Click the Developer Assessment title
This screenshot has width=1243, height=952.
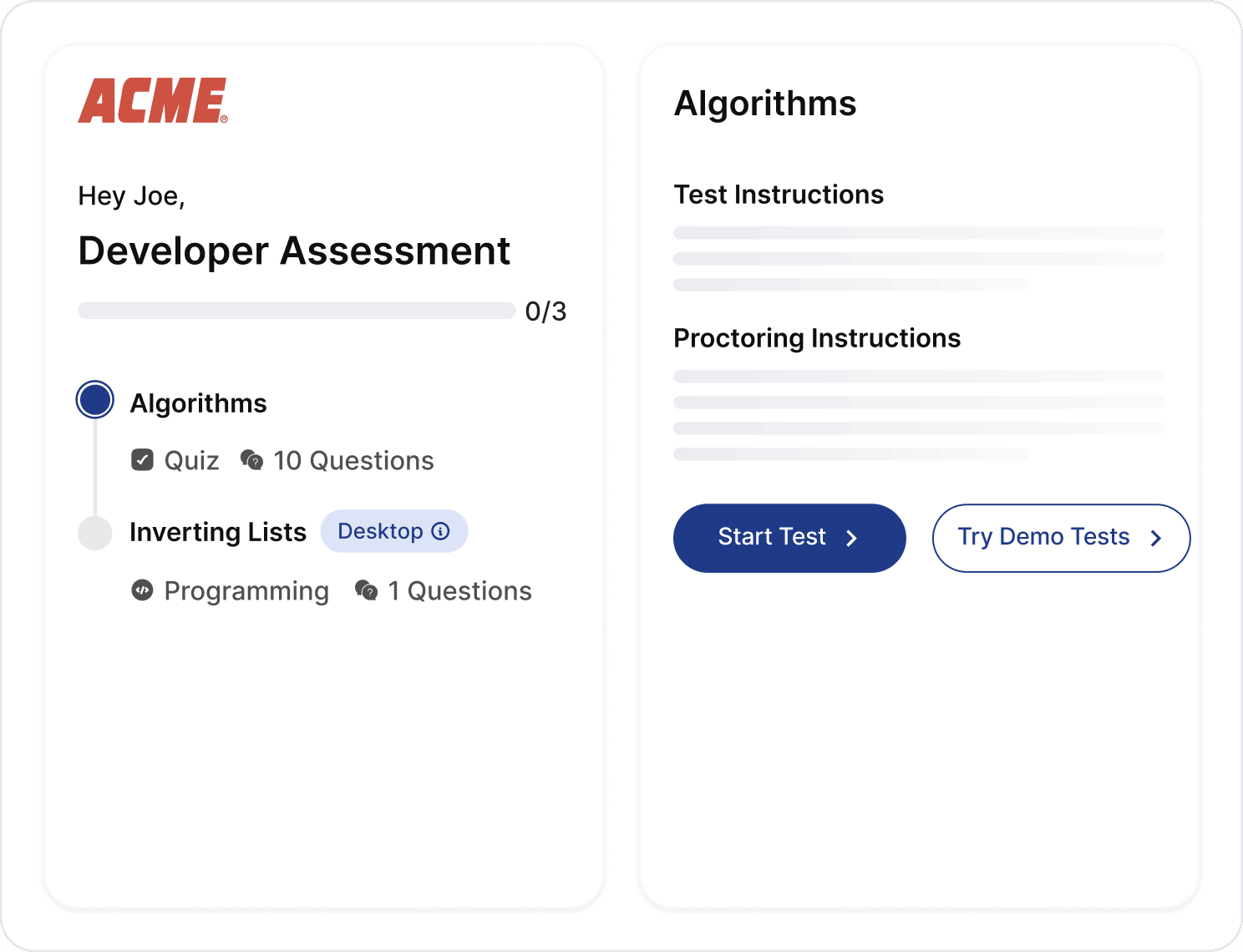point(294,251)
